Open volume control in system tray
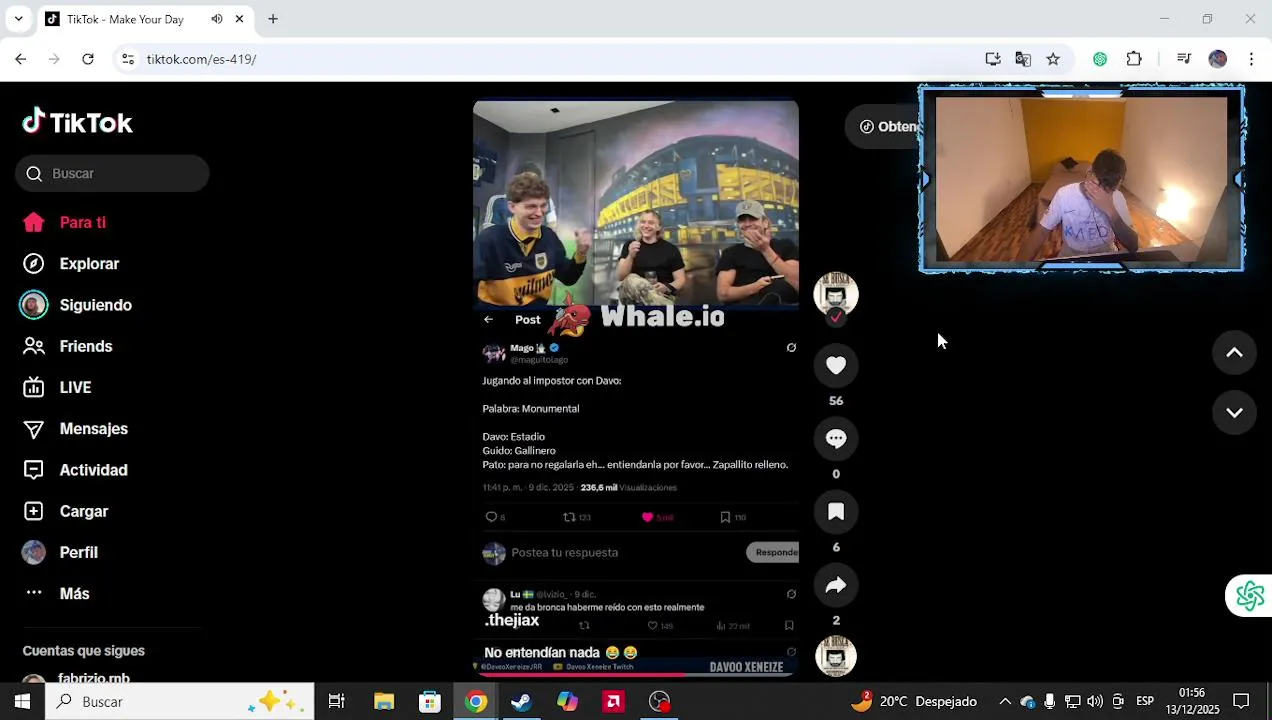 [x=1095, y=702]
